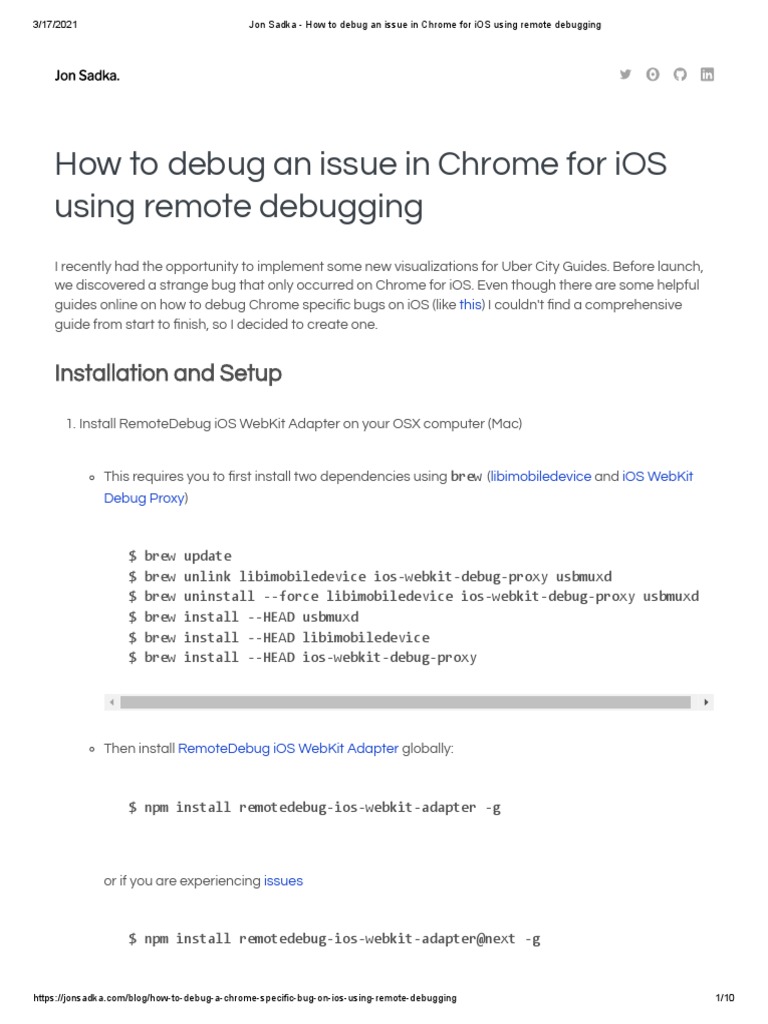Click the horizontal scrollbar thumb under brew commands

coord(406,702)
